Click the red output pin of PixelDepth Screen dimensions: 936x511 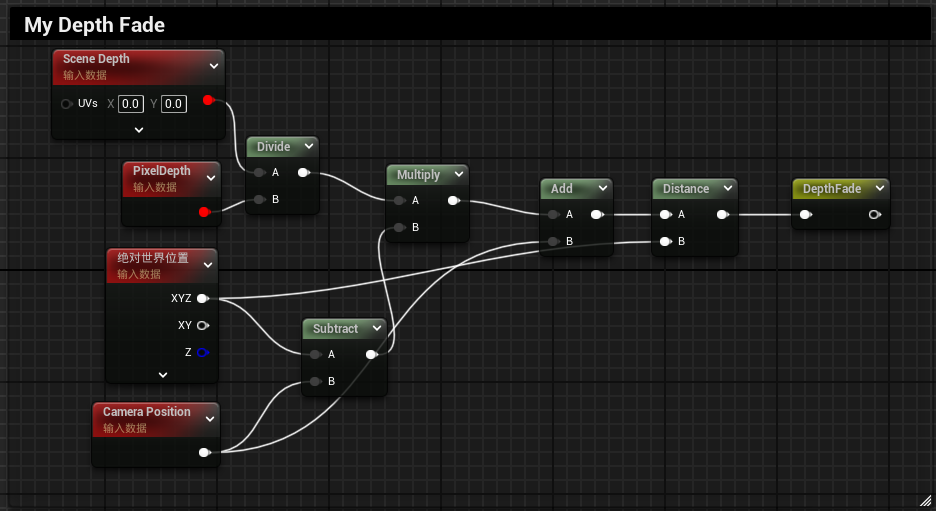click(204, 211)
